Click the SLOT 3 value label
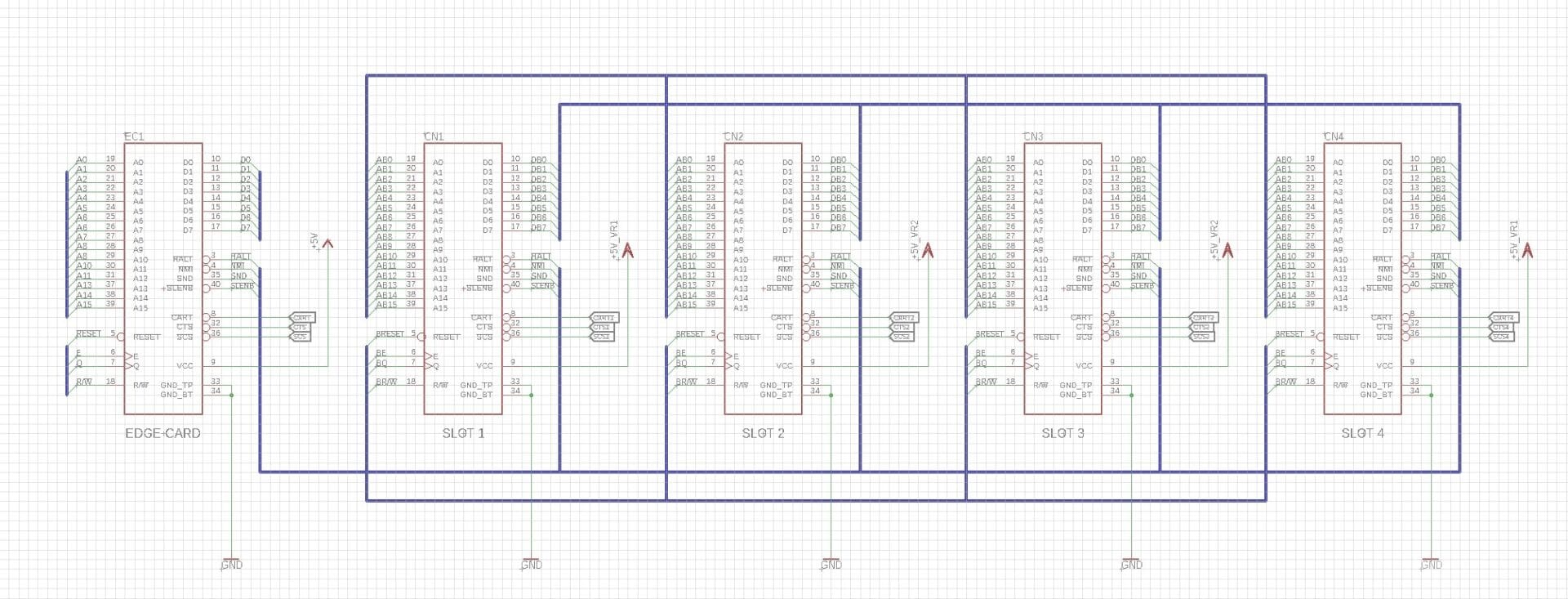This screenshot has width=1568, height=599. tap(1062, 433)
